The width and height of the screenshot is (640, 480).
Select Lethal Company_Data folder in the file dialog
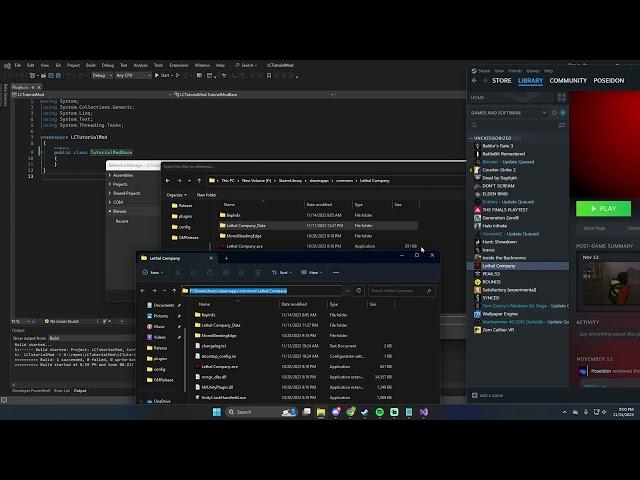[x=318, y=225]
